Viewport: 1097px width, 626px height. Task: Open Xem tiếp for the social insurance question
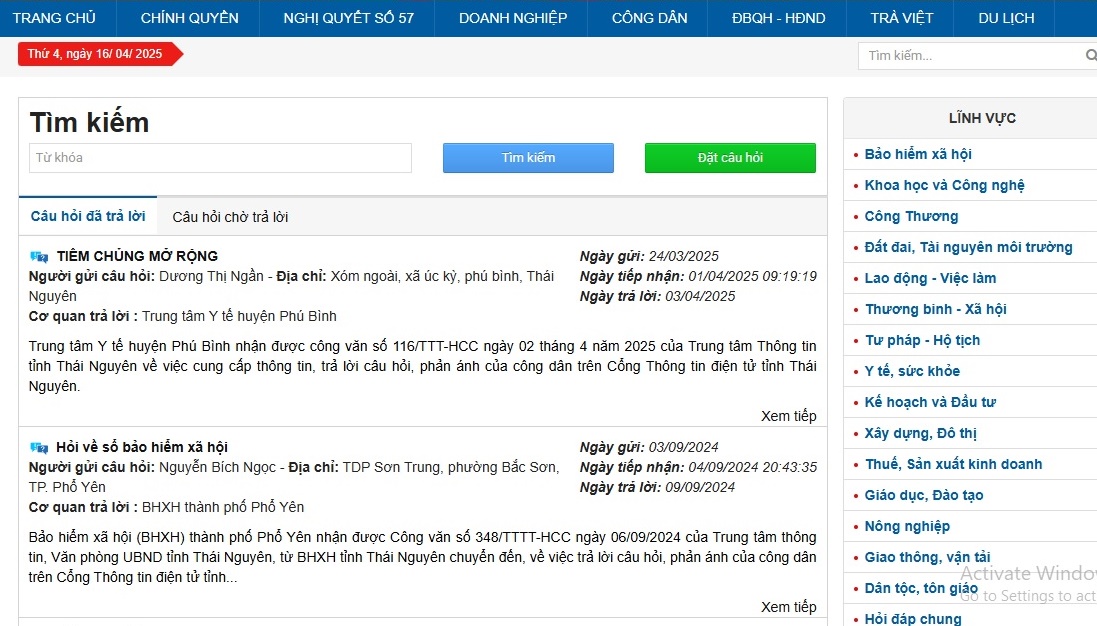(788, 607)
